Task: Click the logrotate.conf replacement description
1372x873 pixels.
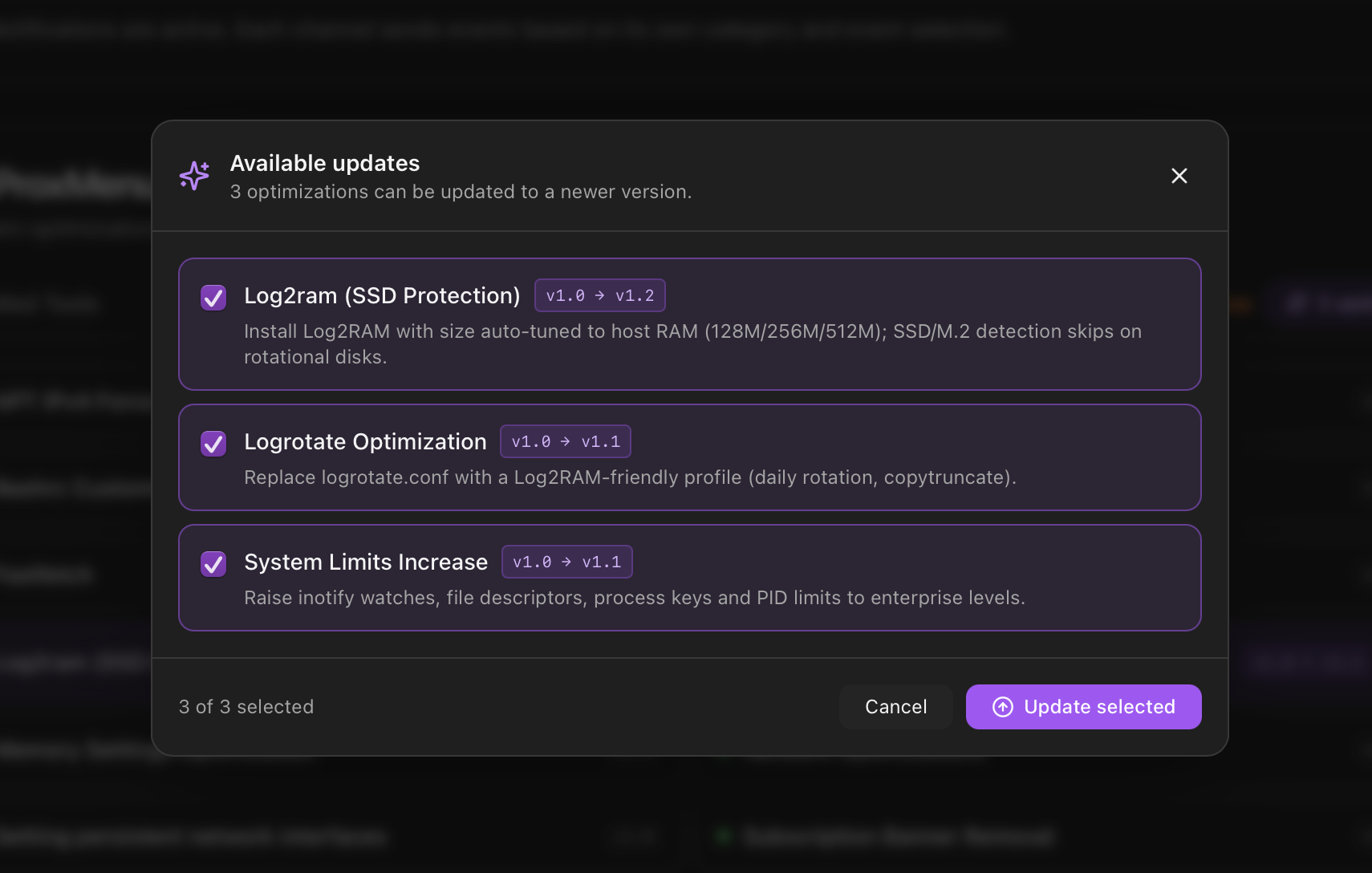Action: click(x=630, y=477)
